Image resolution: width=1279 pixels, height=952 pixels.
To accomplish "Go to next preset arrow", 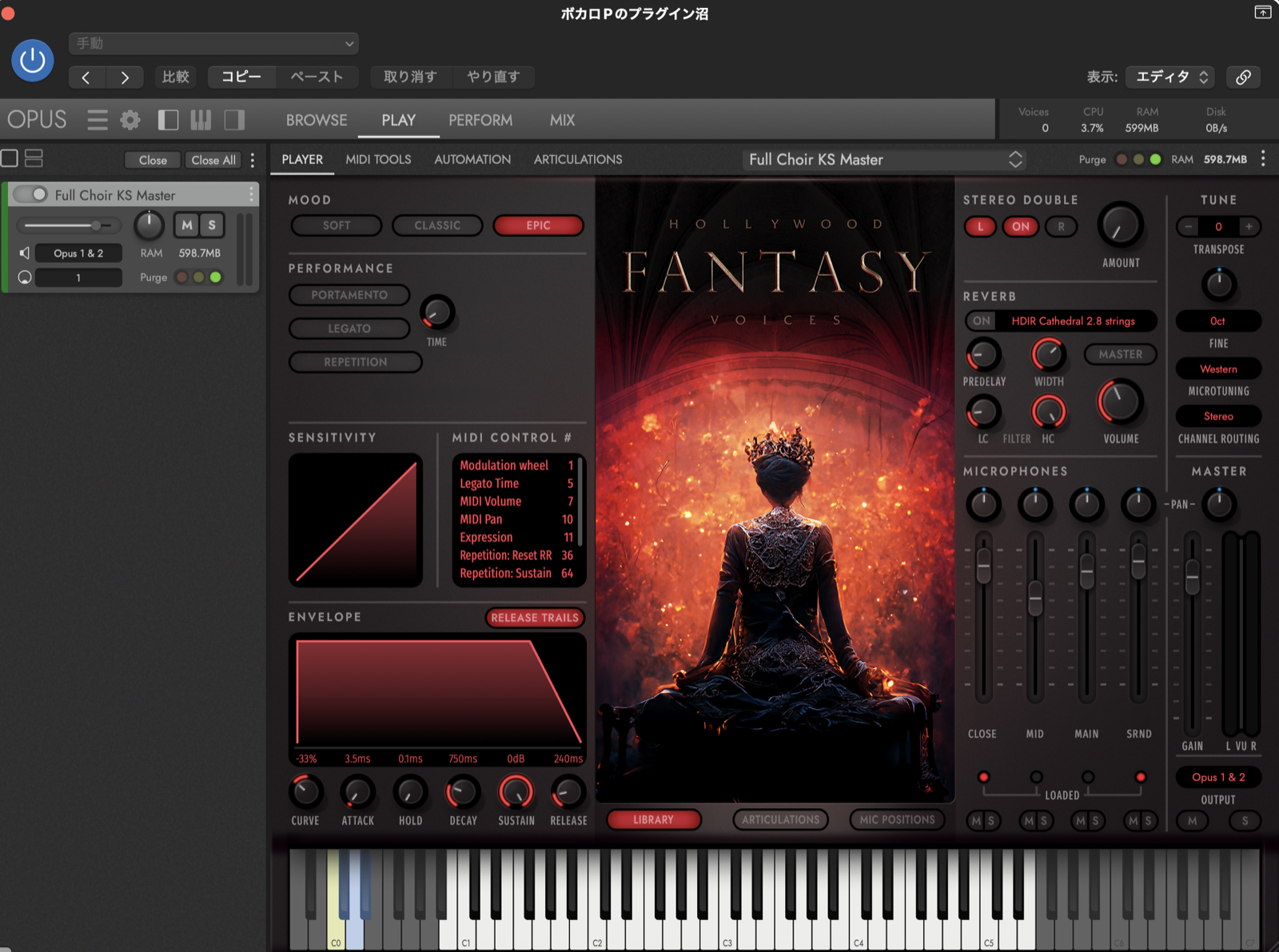I will click(x=124, y=77).
